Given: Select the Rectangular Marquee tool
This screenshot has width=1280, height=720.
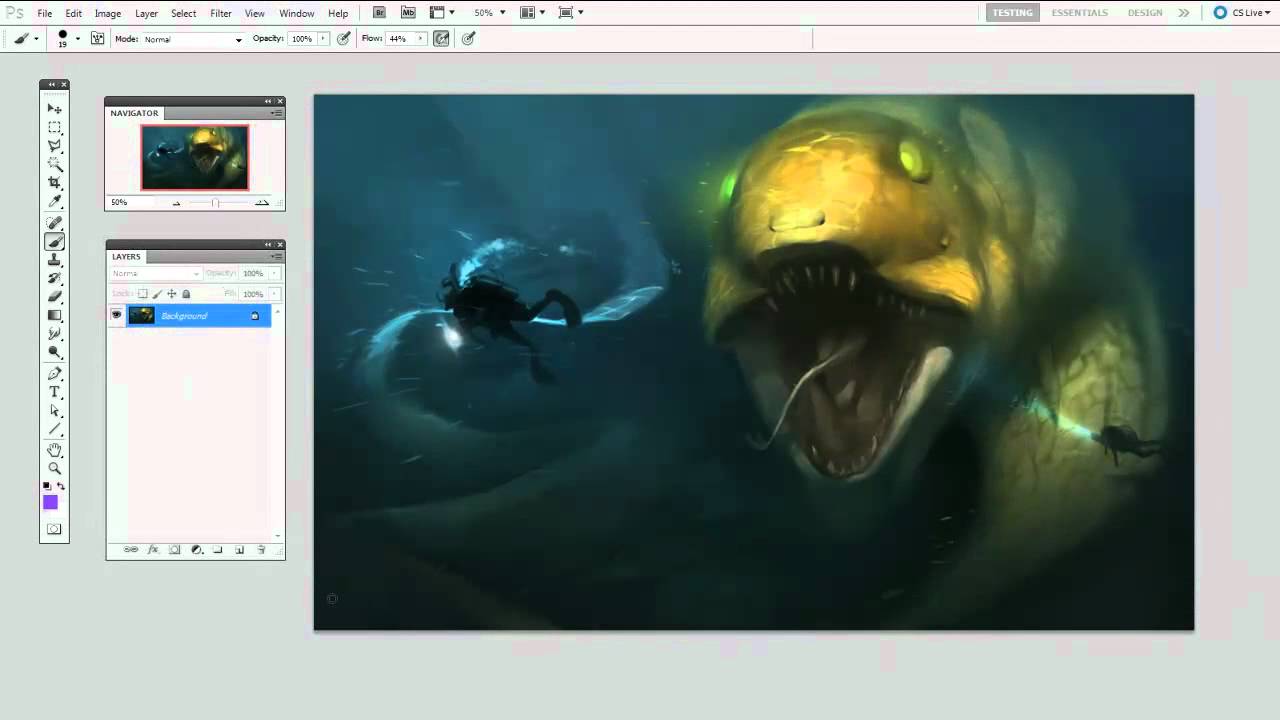Looking at the screenshot, I should click(55, 127).
